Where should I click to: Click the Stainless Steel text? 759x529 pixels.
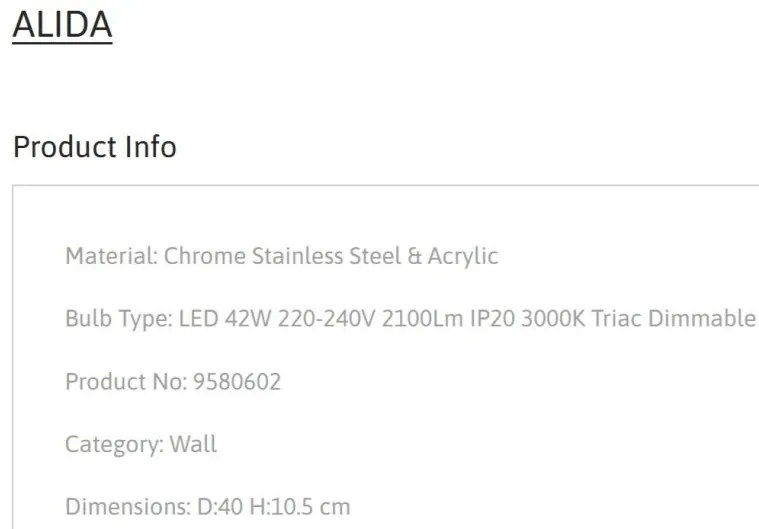pos(327,256)
